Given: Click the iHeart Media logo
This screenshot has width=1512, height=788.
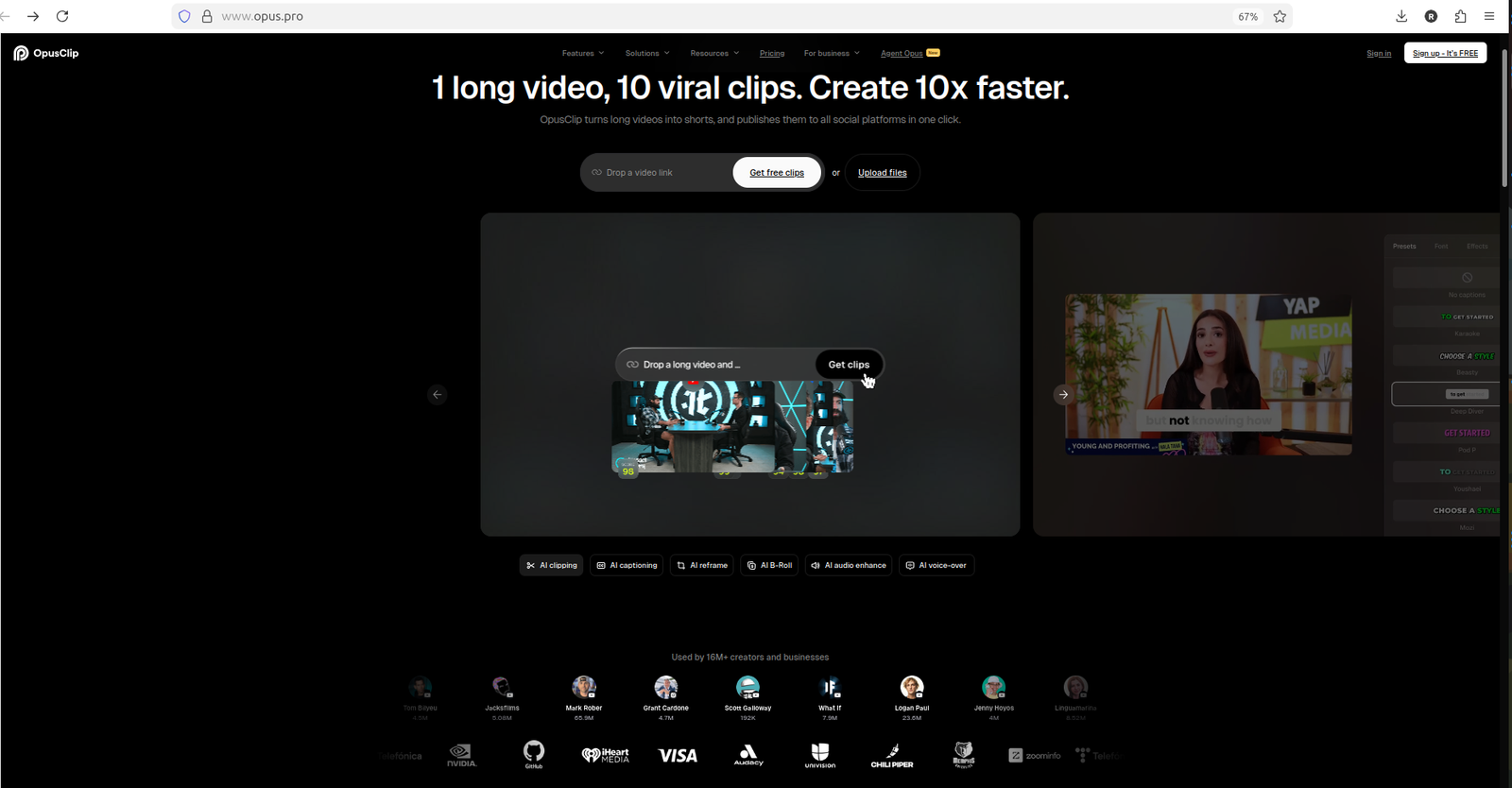Looking at the screenshot, I should point(606,755).
